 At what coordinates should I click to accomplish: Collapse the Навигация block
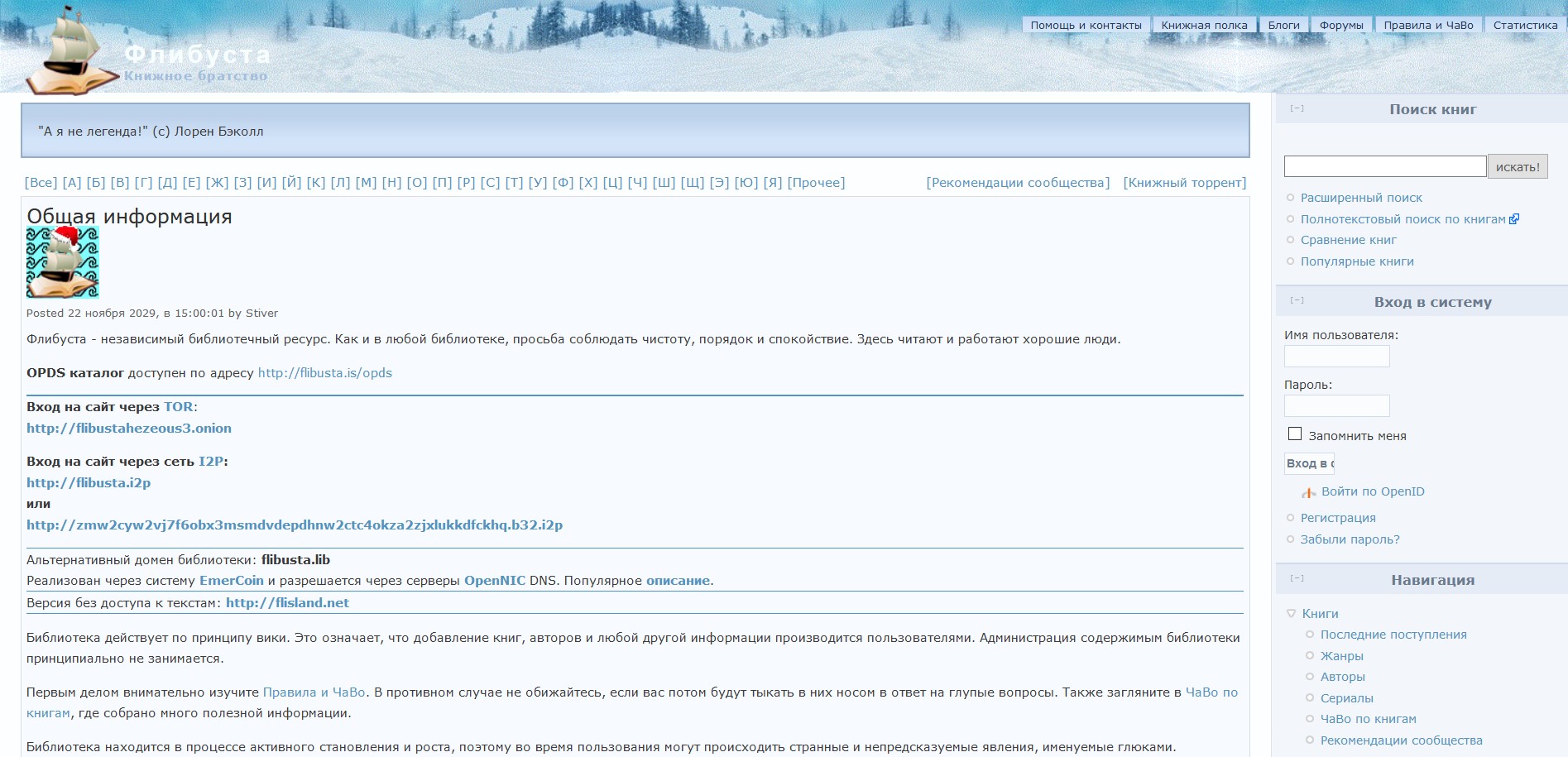click(1297, 579)
